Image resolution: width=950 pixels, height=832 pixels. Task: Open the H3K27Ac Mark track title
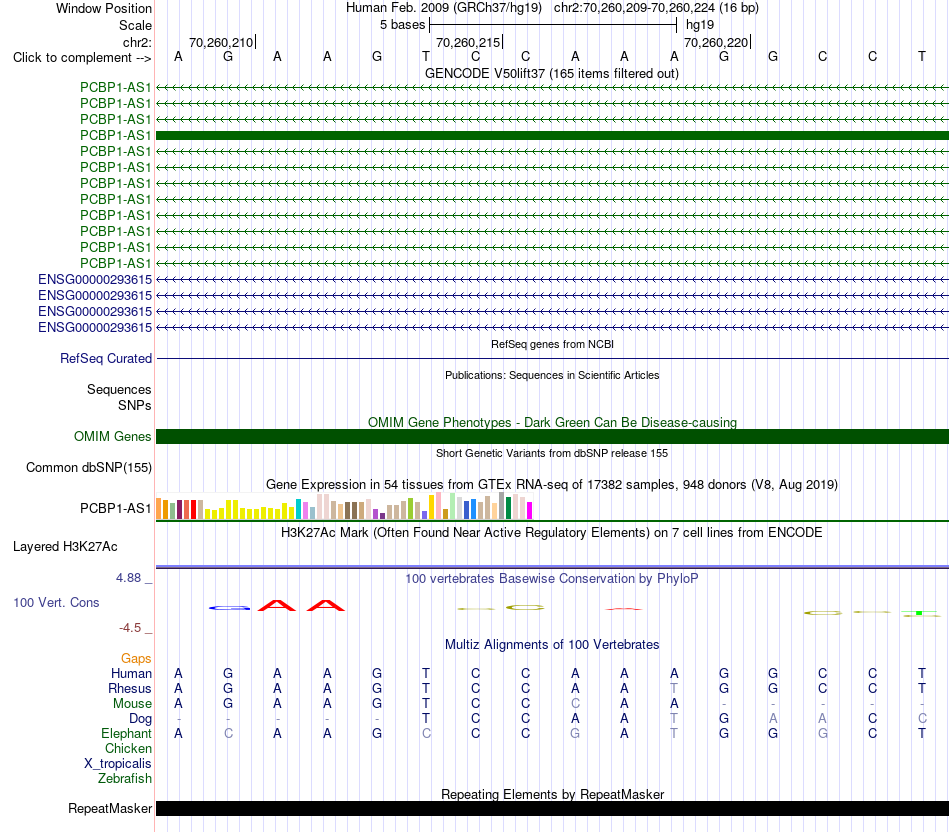coord(552,533)
